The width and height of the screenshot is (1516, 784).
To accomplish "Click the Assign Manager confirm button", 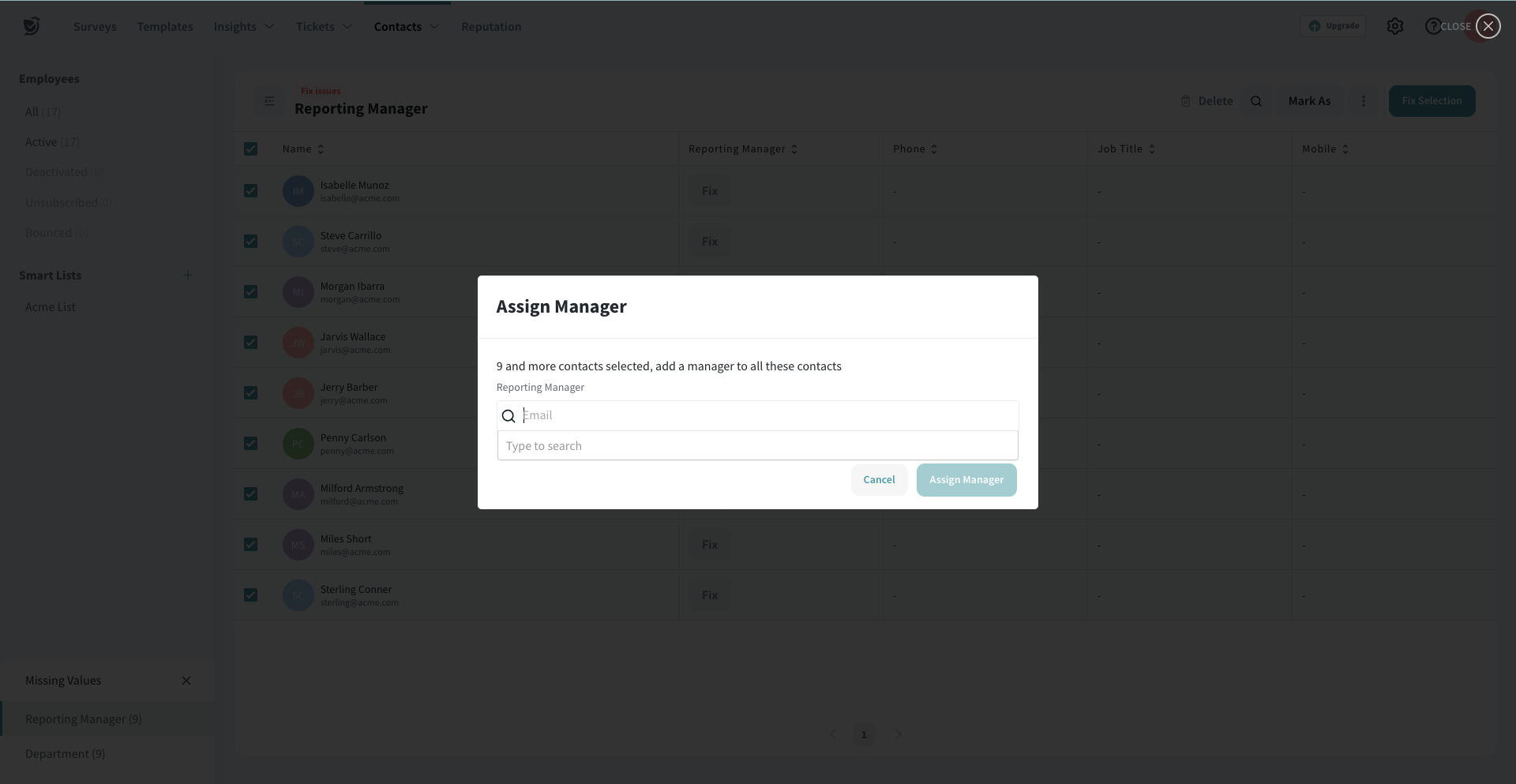I will (x=966, y=480).
